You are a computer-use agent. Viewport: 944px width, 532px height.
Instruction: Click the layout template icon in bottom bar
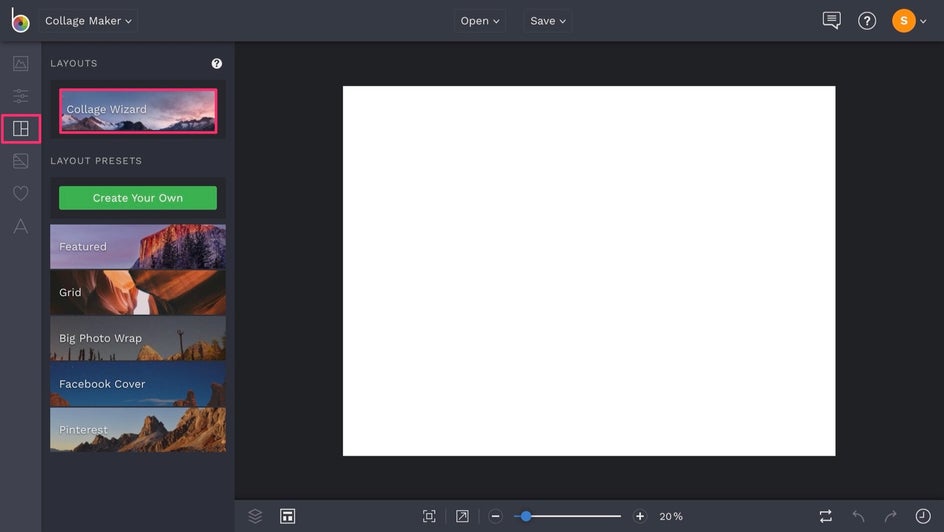288,516
